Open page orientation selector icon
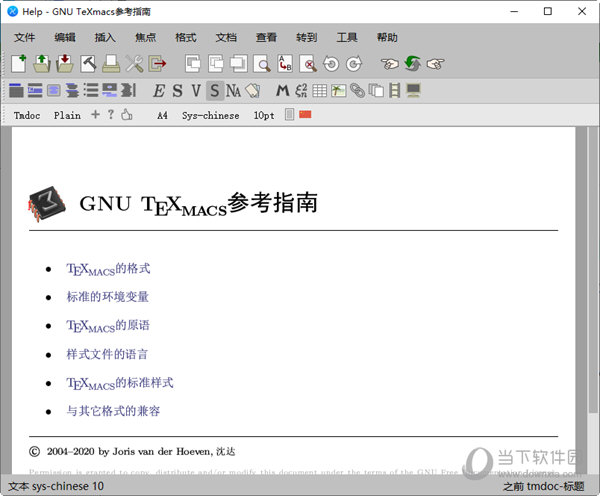Viewport: 600px width, 496px height. pos(289,114)
